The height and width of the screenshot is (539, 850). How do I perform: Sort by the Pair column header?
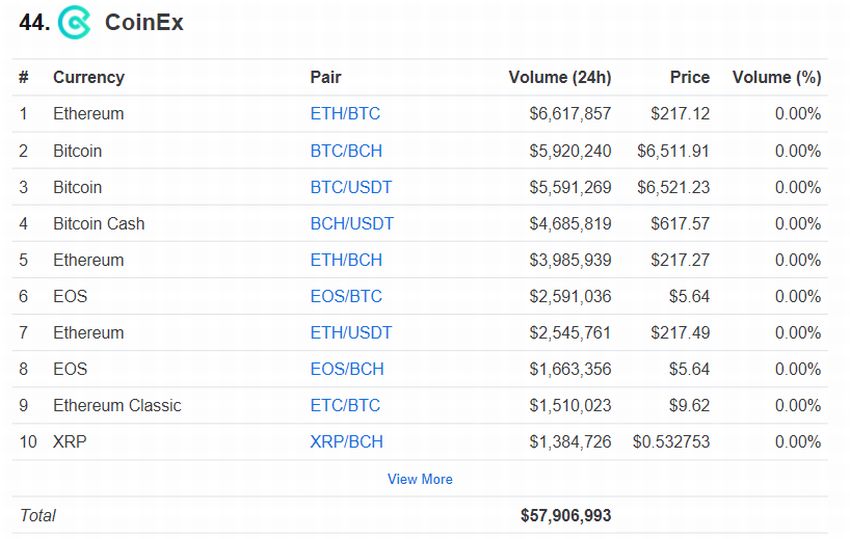pyautogui.click(x=325, y=77)
